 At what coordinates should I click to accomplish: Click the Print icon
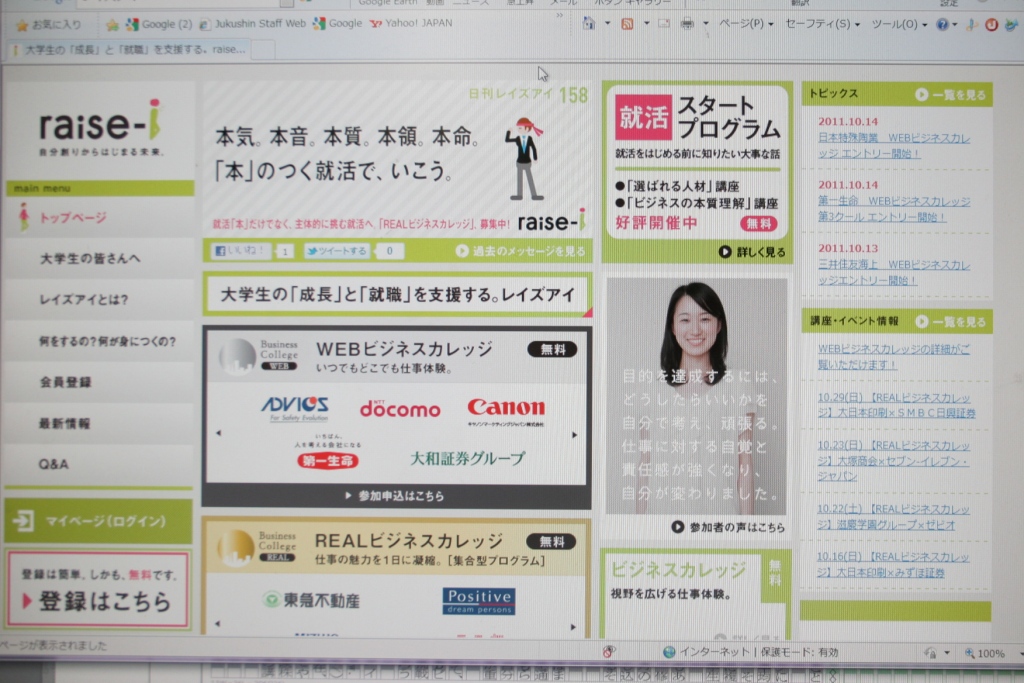click(687, 24)
